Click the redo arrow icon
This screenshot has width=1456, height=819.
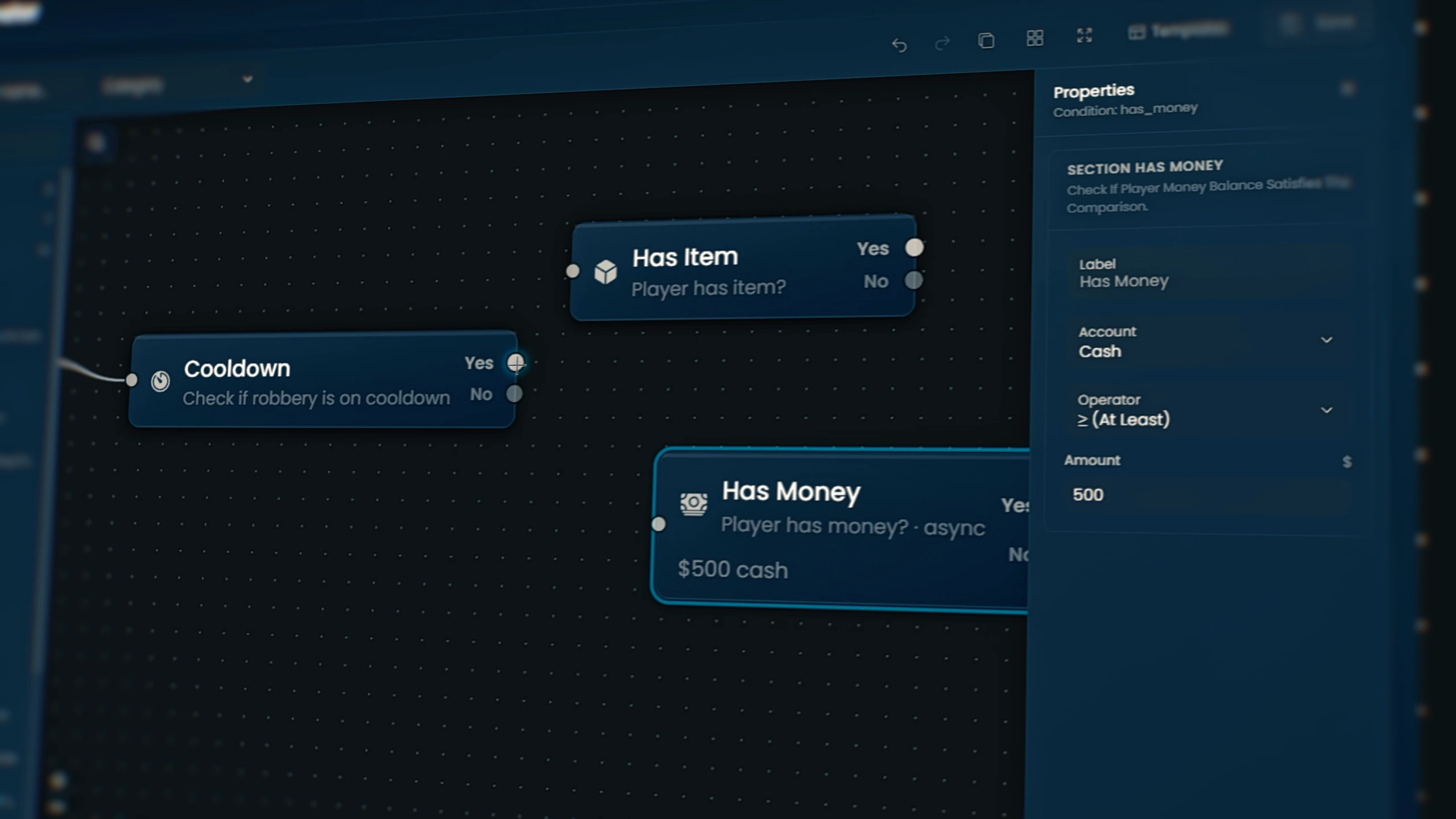(942, 43)
